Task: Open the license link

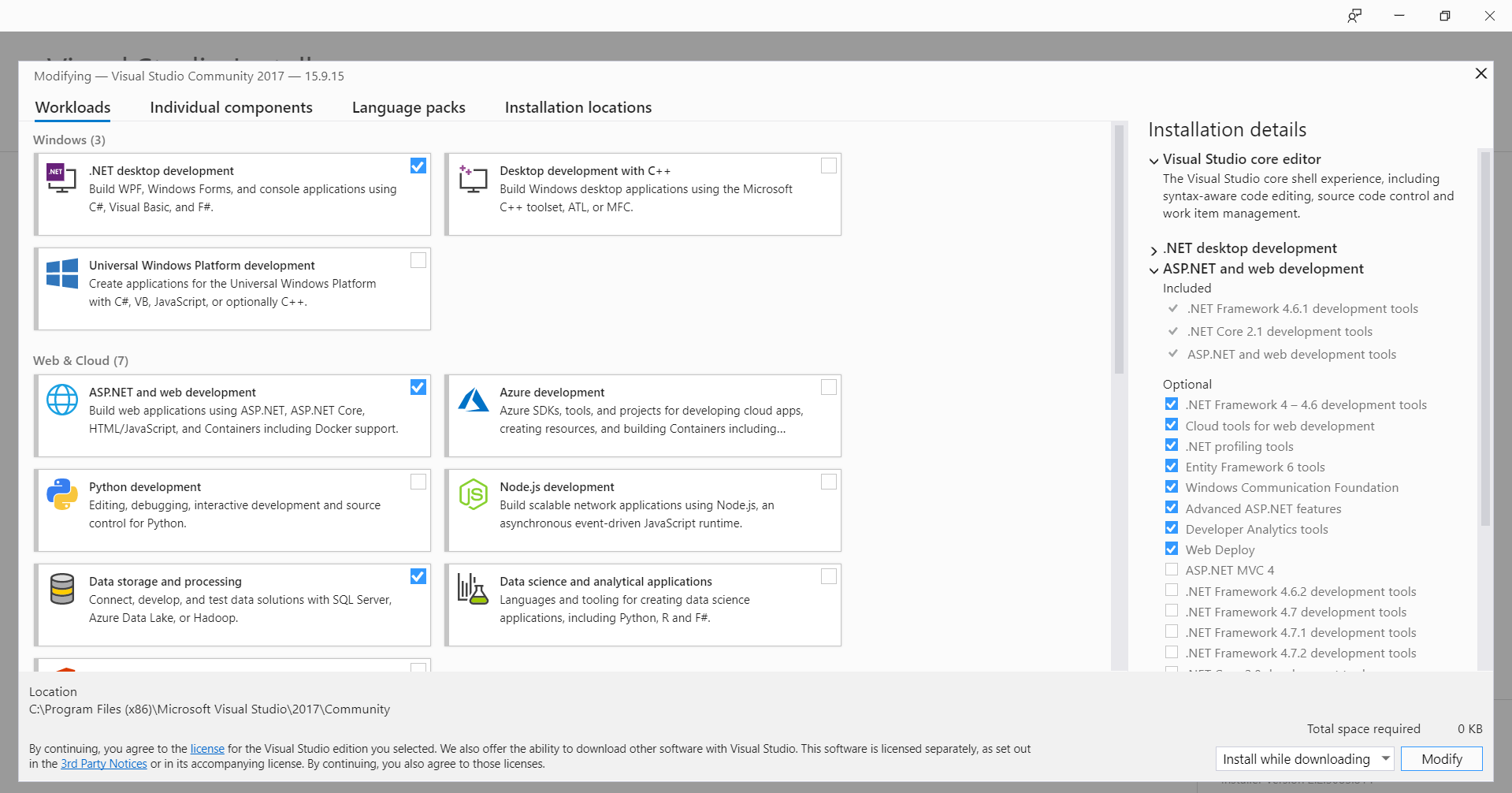Action: pos(207,749)
